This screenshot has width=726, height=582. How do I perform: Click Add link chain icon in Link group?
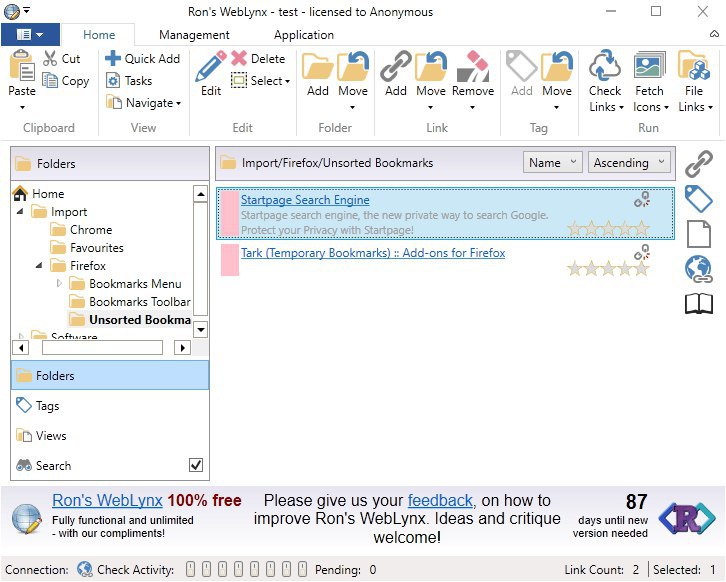coord(396,66)
